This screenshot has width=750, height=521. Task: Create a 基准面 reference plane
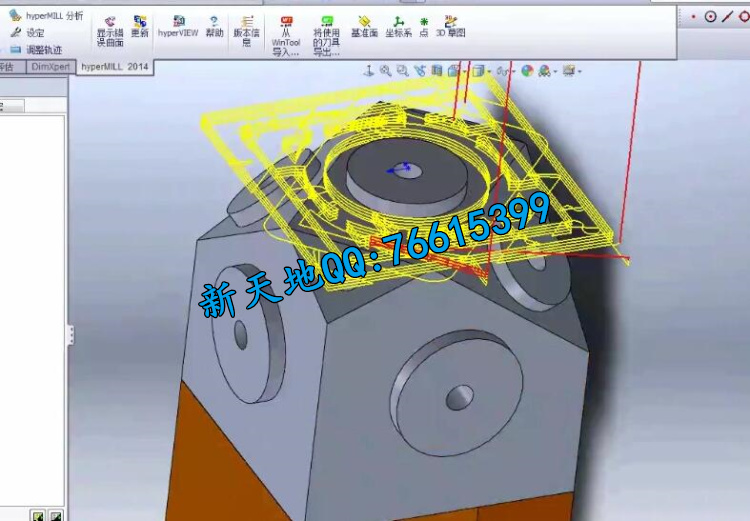364,26
